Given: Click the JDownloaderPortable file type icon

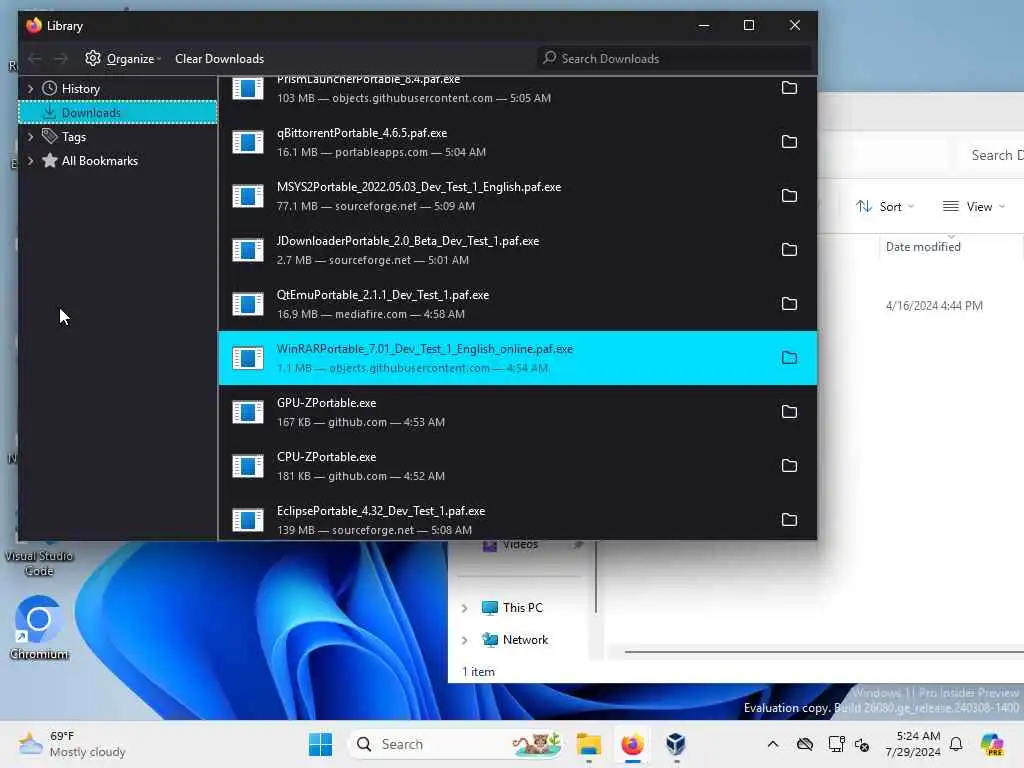Looking at the screenshot, I should point(248,250).
